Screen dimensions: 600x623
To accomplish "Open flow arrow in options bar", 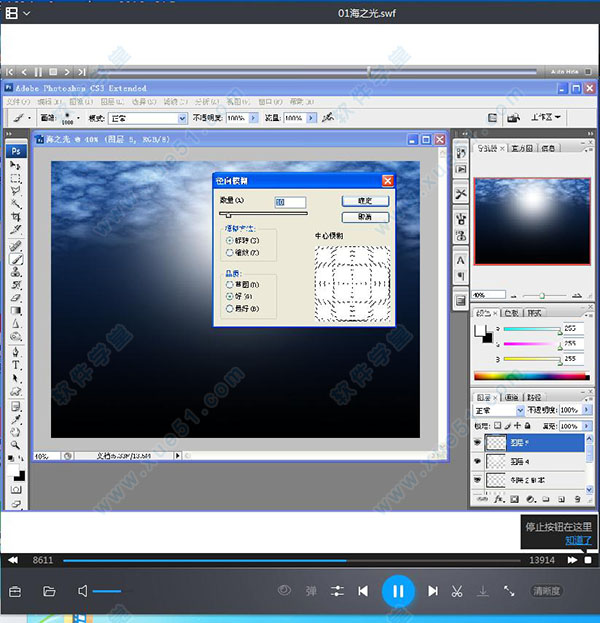I will [312, 118].
